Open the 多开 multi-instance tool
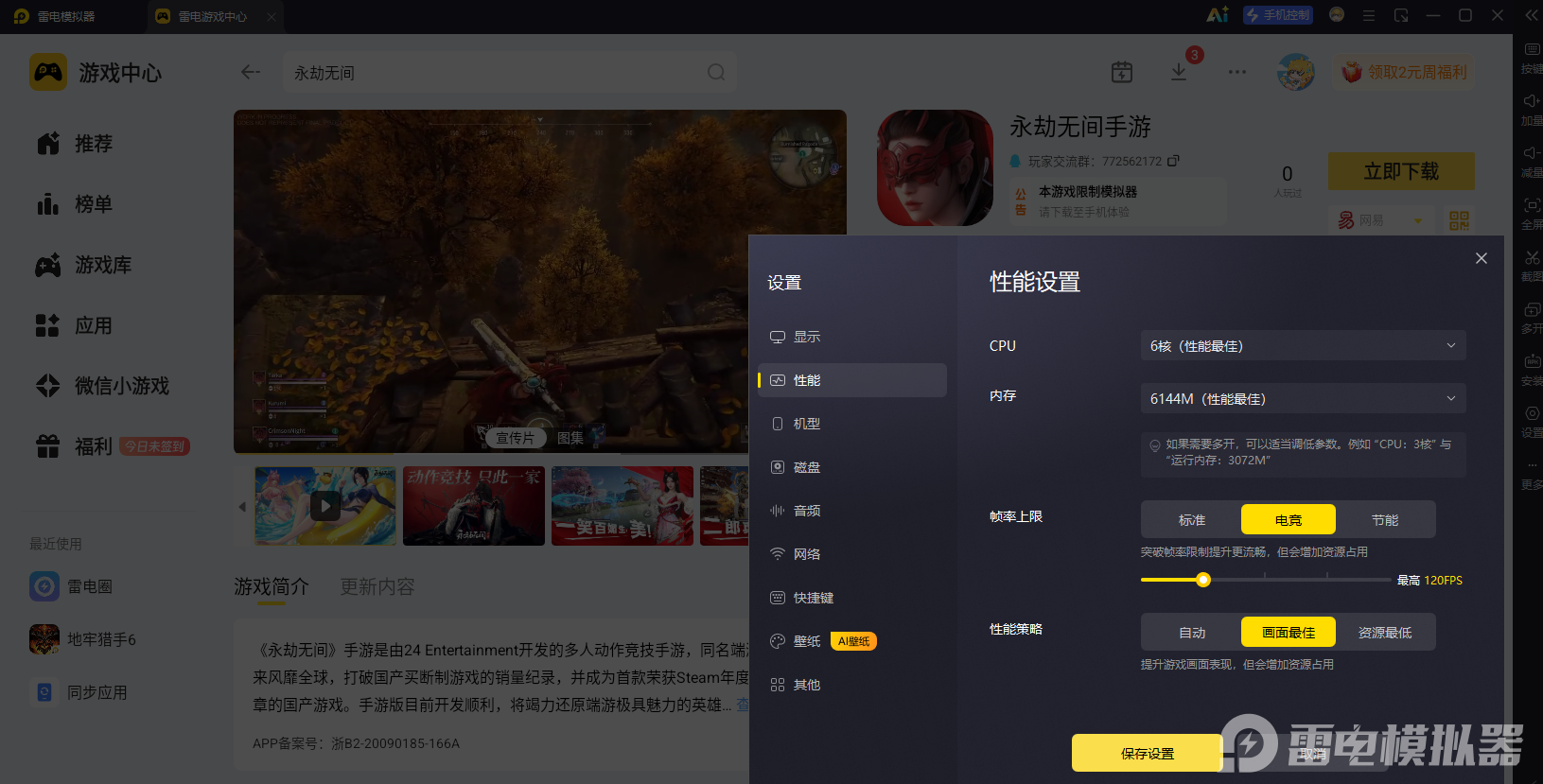1543x784 pixels. [1533, 317]
